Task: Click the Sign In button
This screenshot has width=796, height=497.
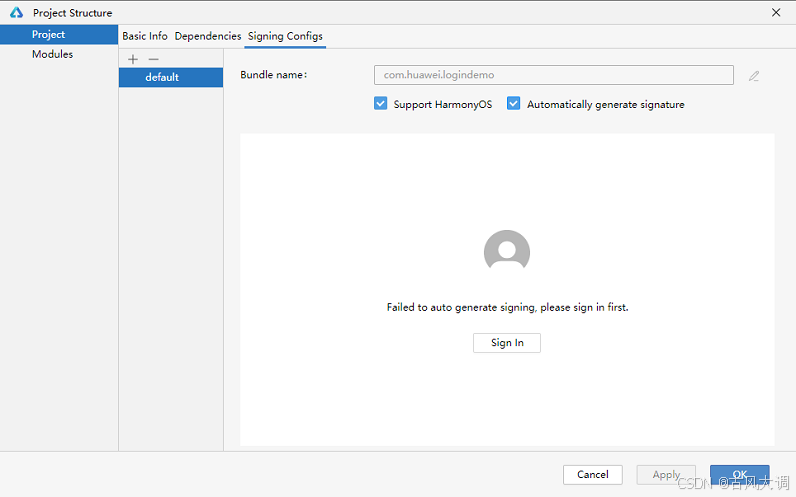Action: pyautogui.click(x=507, y=343)
